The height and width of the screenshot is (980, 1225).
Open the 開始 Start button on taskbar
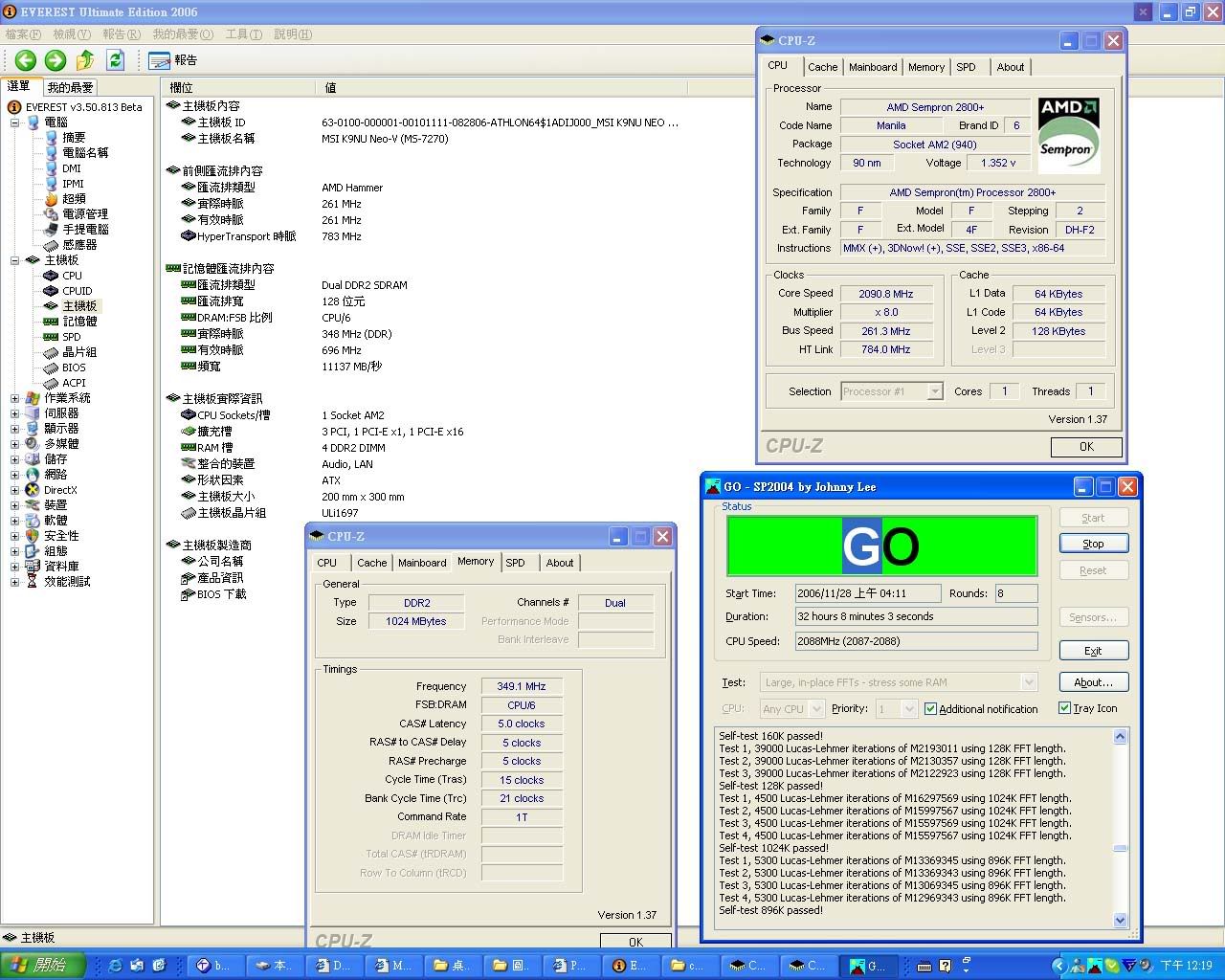[43, 966]
